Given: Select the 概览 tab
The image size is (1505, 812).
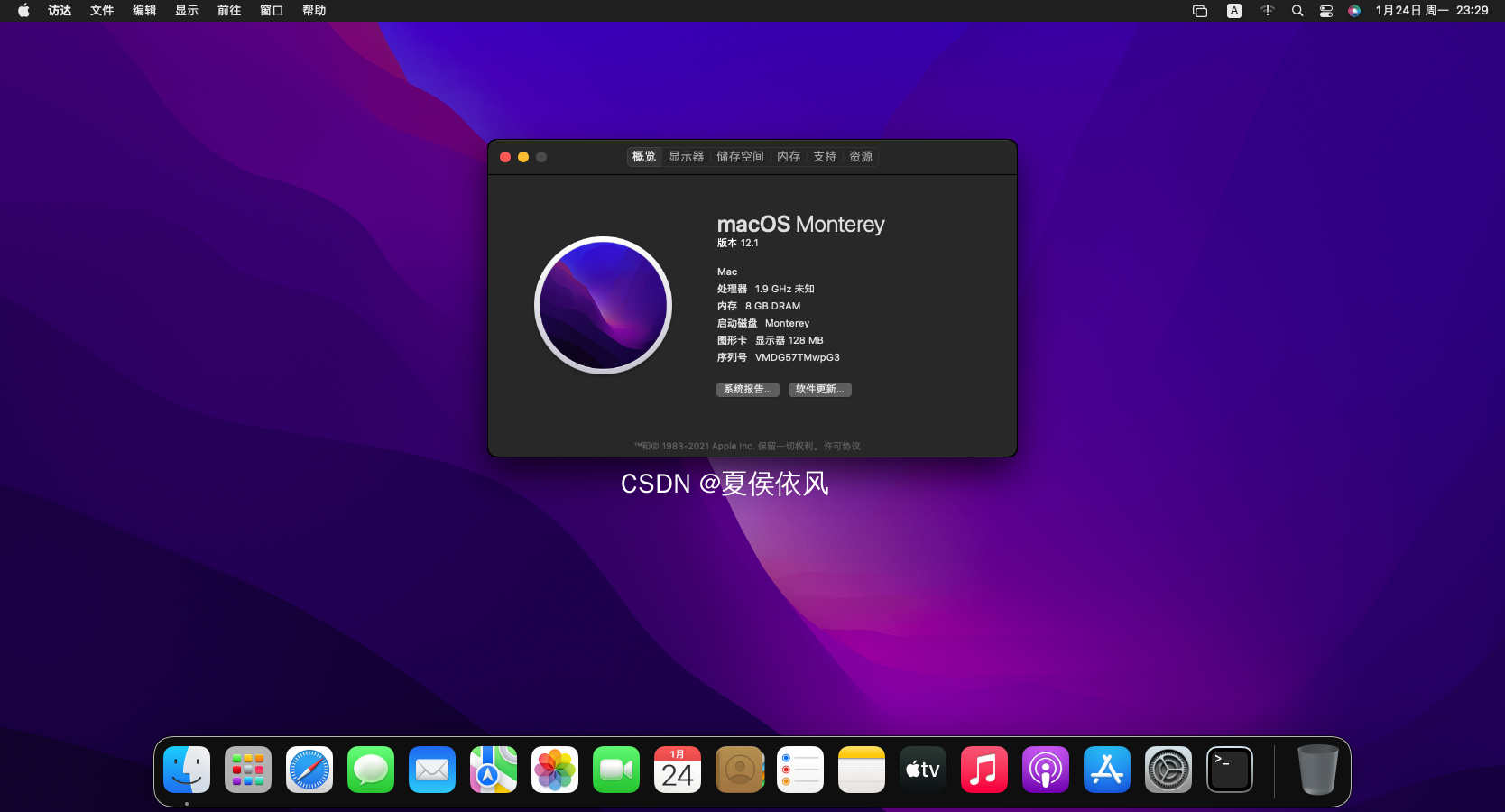Looking at the screenshot, I should click(644, 157).
